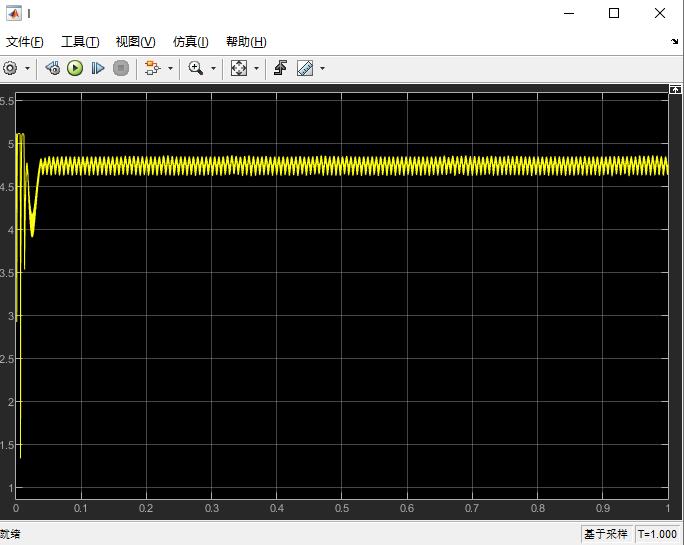The image size is (684, 545).
Task: Select the zoom magnifier tool
Action: click(195, 68)
